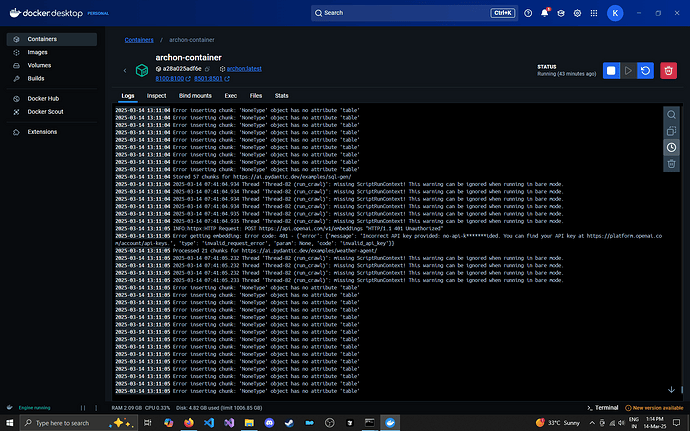
Task: Switch to the Exec tab
Action: (x=231, y=96)
